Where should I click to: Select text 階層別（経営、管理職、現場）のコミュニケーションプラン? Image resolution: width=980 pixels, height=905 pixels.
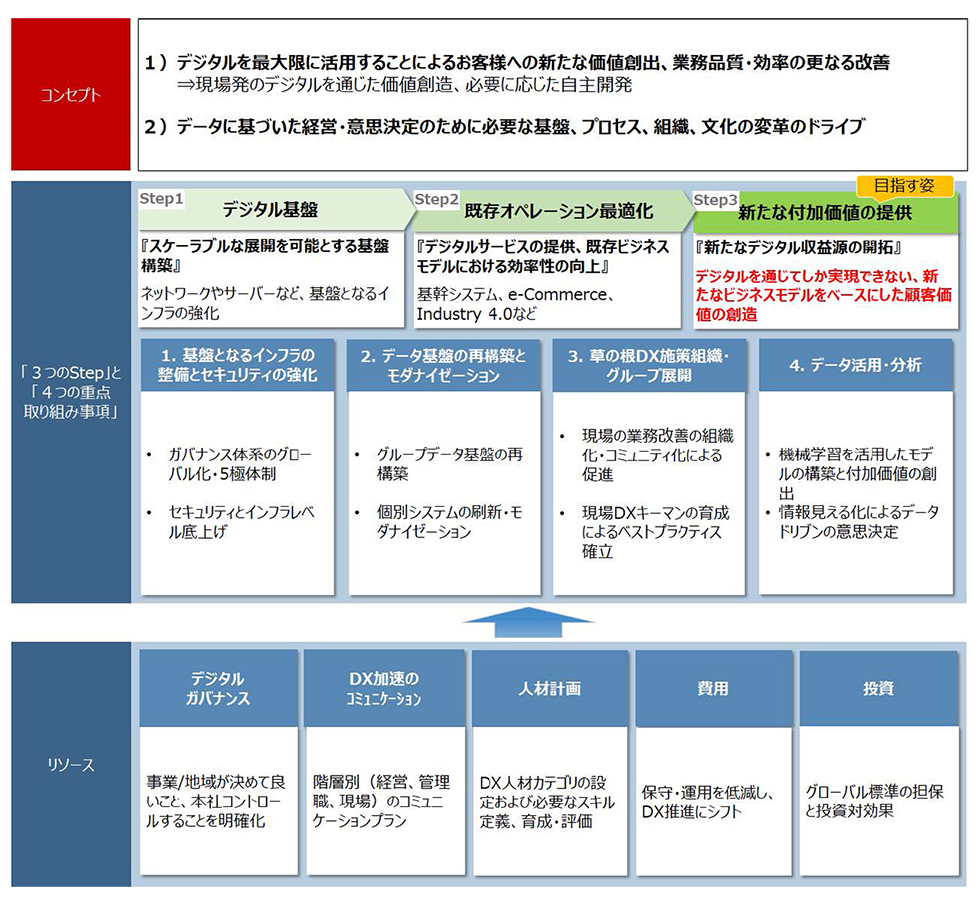point(381,801)
